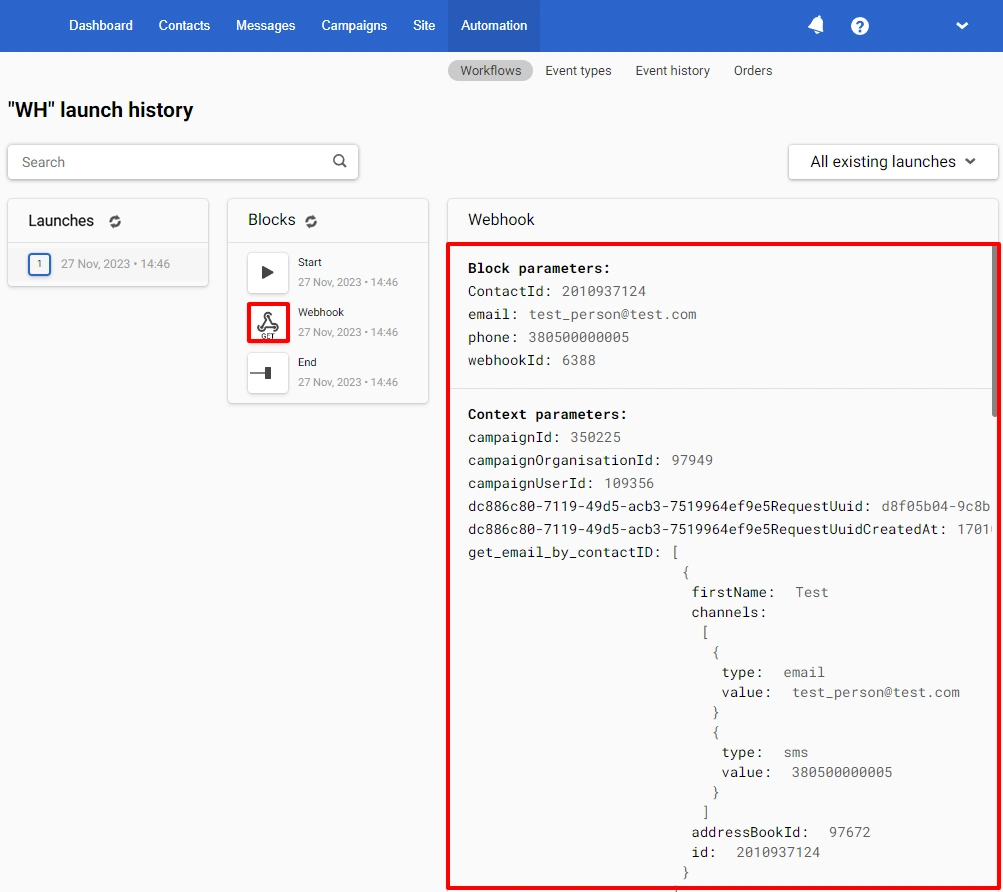Open the Site menu
This screenshot has height=892, width=1003.
coord(424,26)
